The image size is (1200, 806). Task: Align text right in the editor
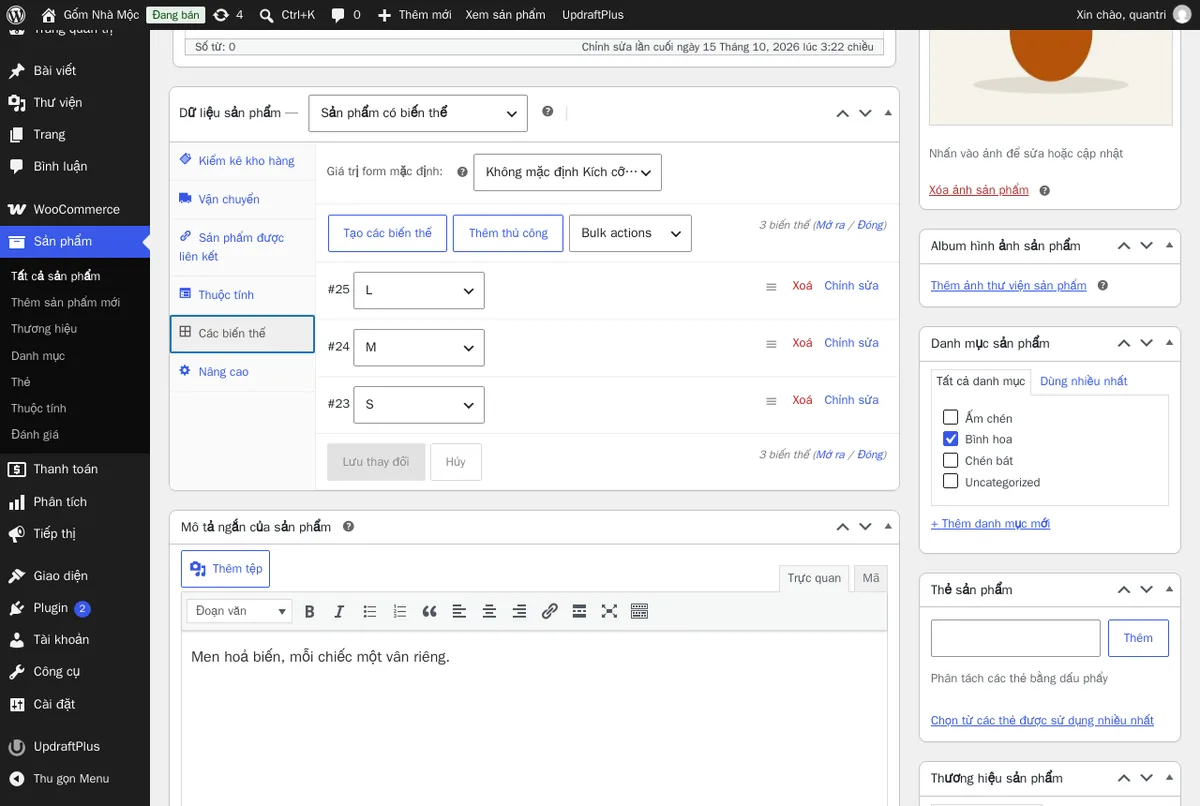point(519,611)
